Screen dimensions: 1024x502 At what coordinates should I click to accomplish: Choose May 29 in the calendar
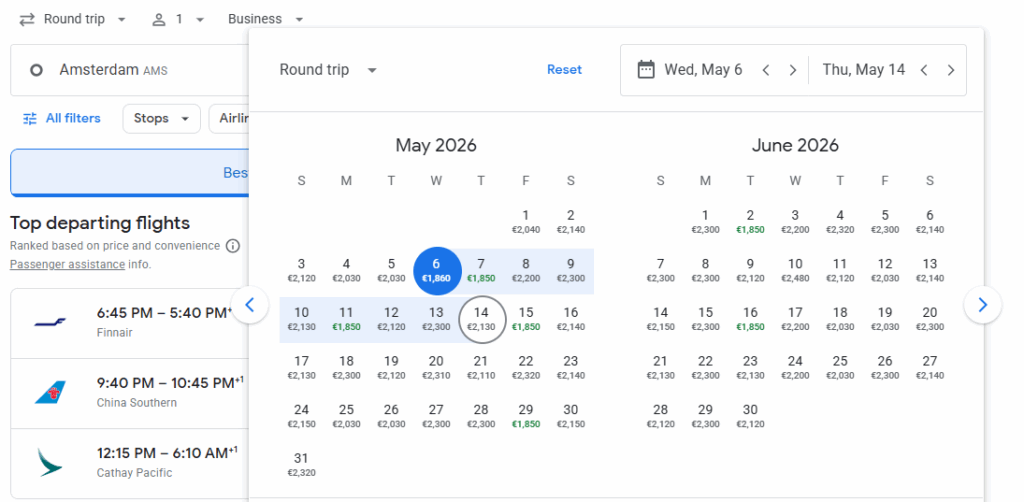[526, 415]
